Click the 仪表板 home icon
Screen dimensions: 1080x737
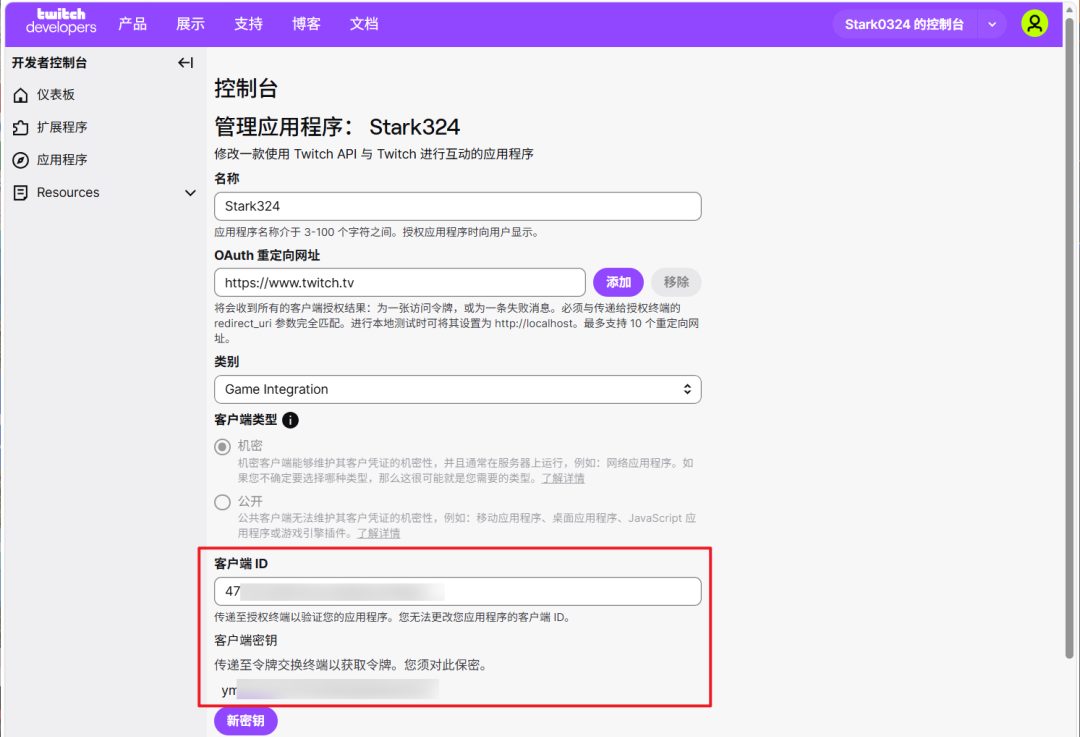pos(21,95)
